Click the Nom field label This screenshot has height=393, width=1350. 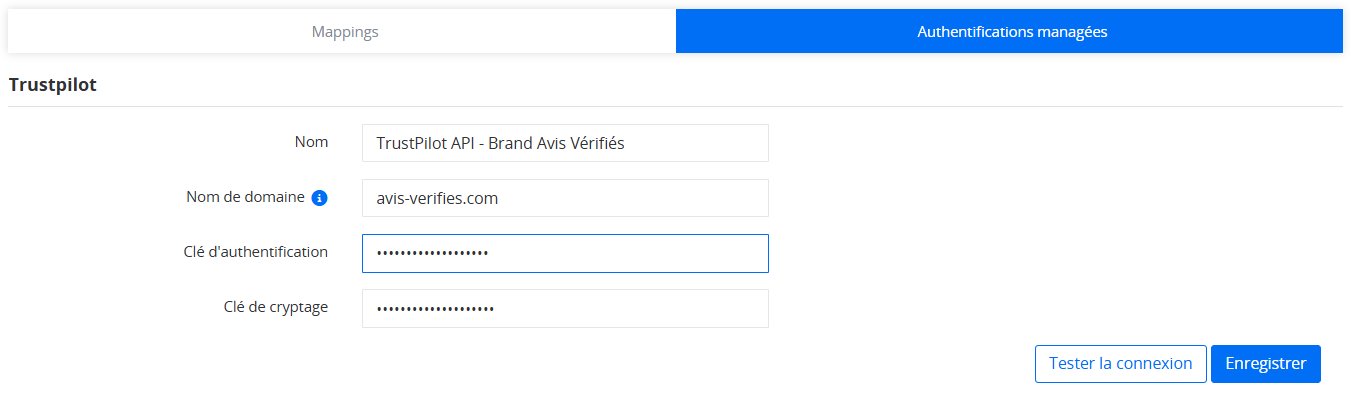(x=311, y=142)
